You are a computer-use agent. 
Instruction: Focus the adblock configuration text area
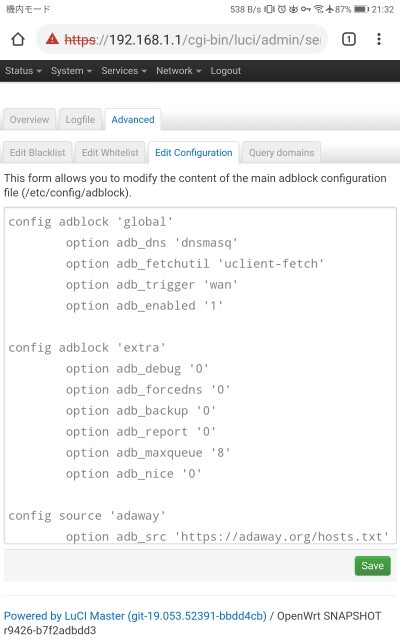[200, 376]
